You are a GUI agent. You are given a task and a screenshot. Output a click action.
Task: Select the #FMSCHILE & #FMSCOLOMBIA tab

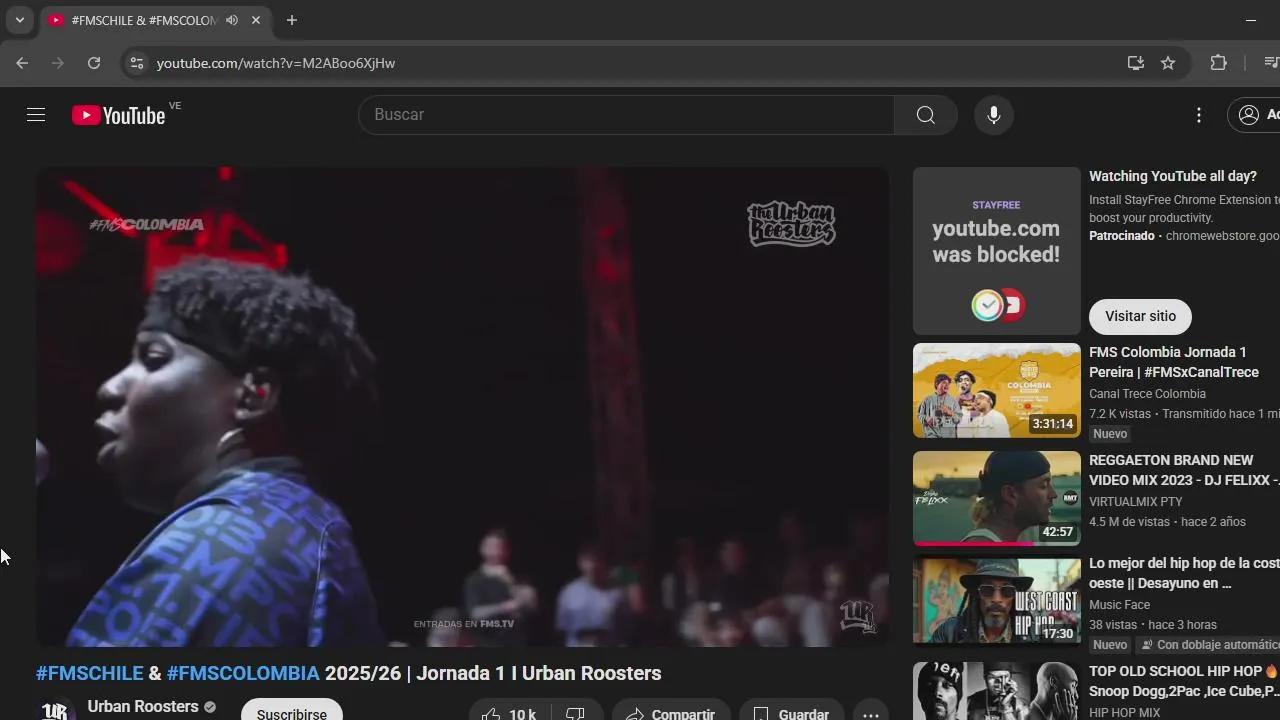[x=143, y=20]
